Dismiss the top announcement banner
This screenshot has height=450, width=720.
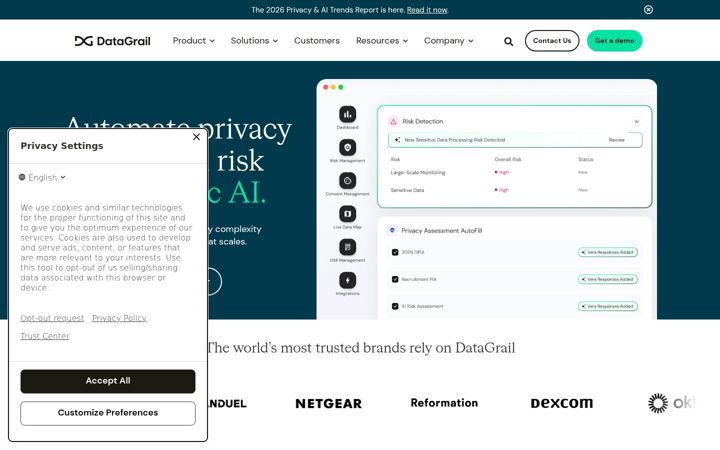pos(648,10)
